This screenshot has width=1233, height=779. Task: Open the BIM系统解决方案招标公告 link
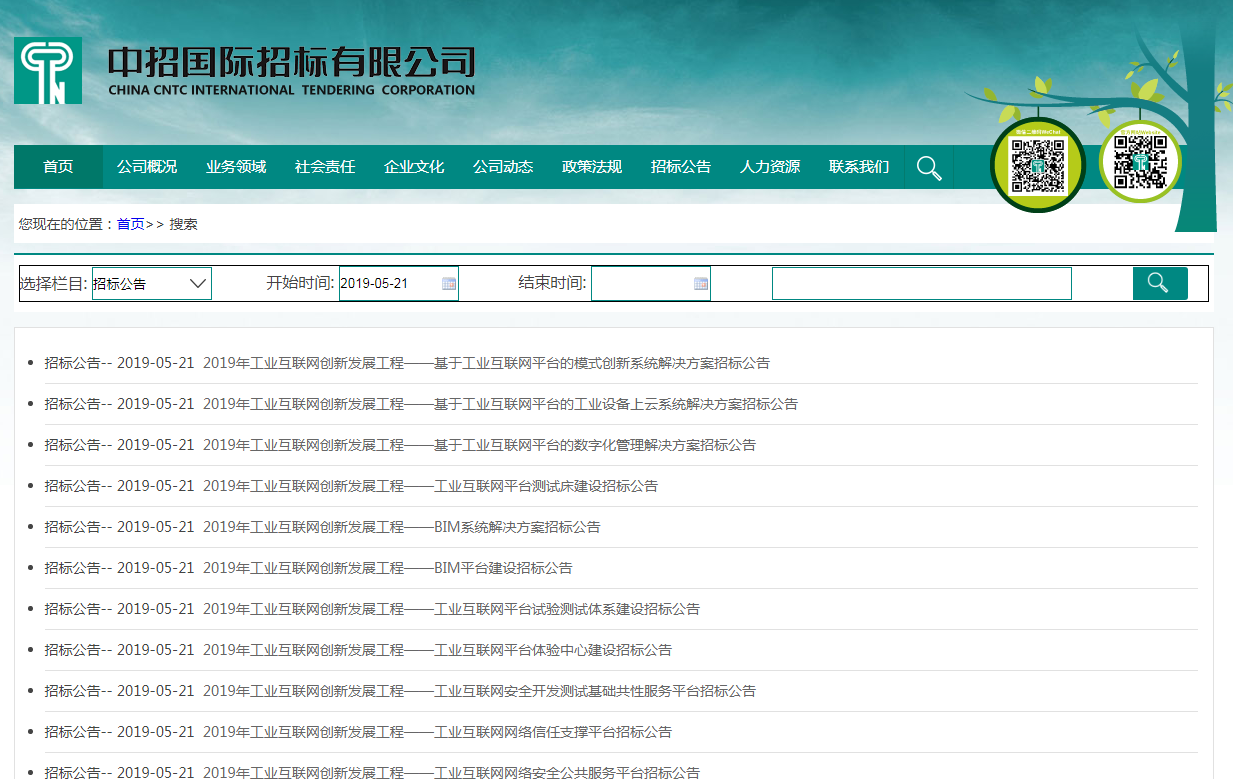(401, 527)
